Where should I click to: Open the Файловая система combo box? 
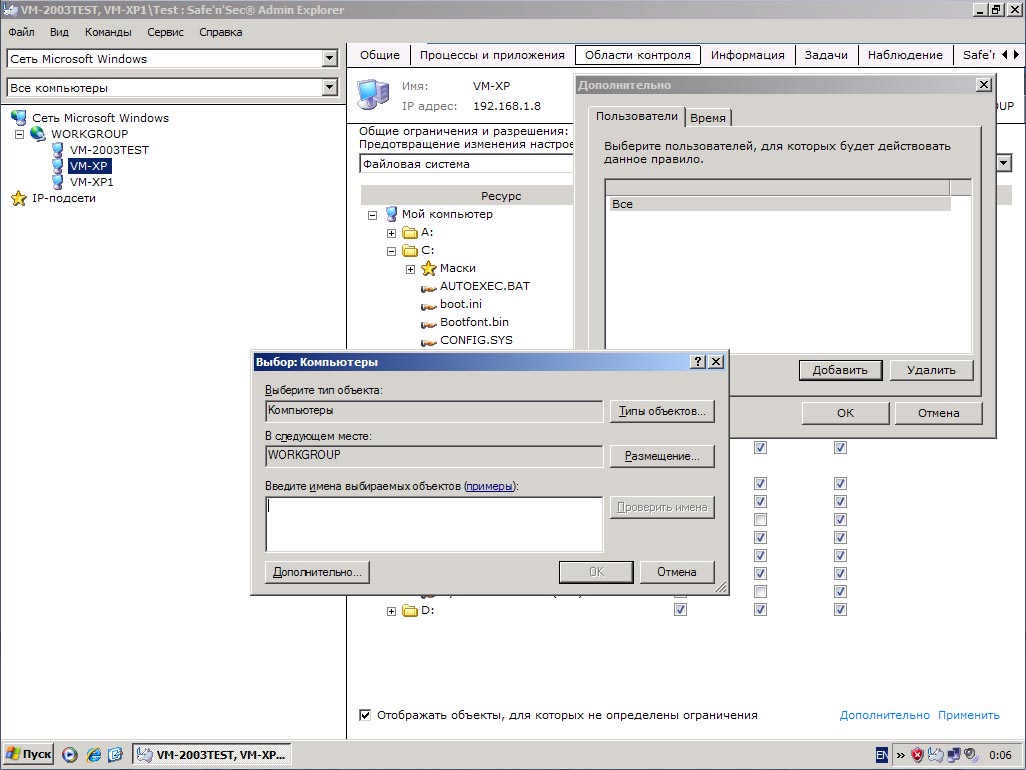pyautogui.click(x=1004, y=163)
